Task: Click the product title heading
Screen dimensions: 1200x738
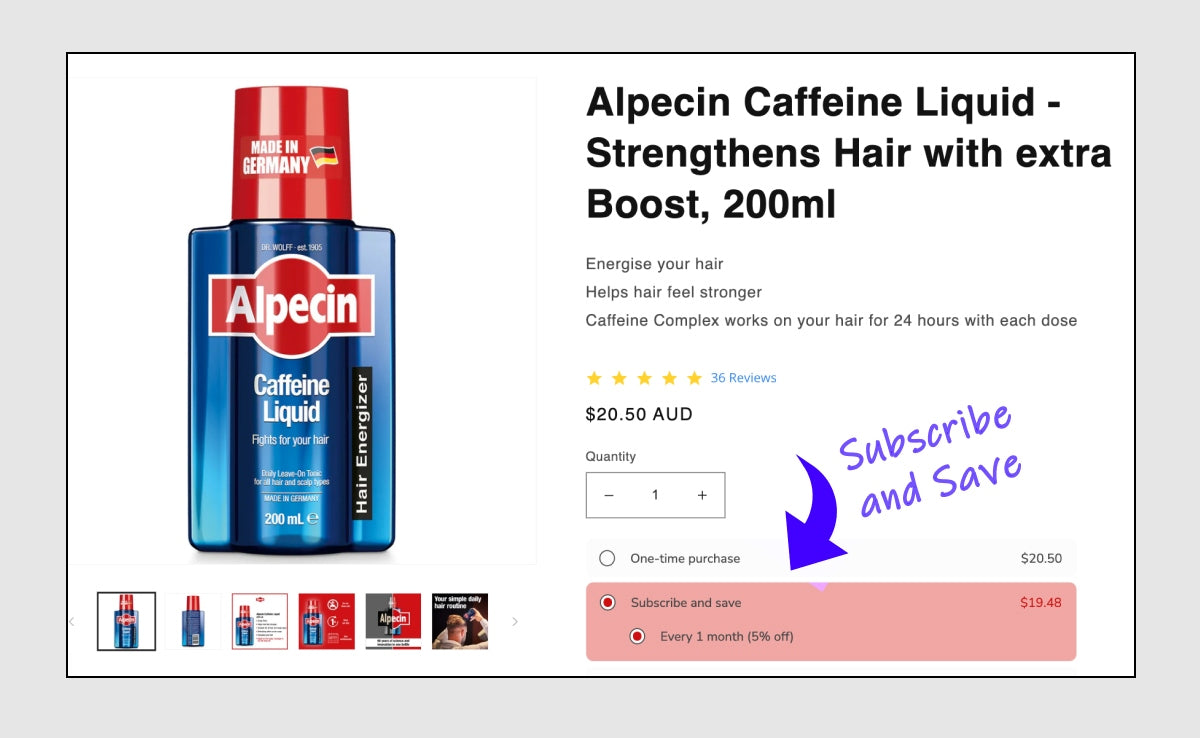Action: click(848, 153)
